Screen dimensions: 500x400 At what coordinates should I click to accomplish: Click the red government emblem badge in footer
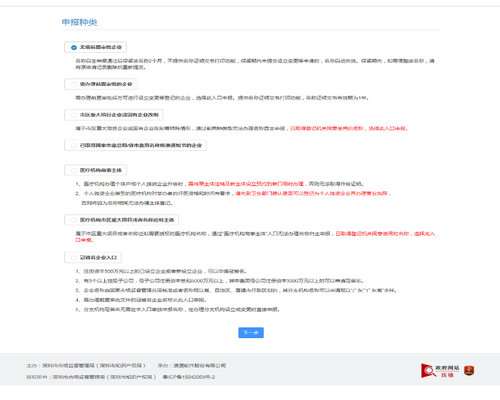click(469, 371)
